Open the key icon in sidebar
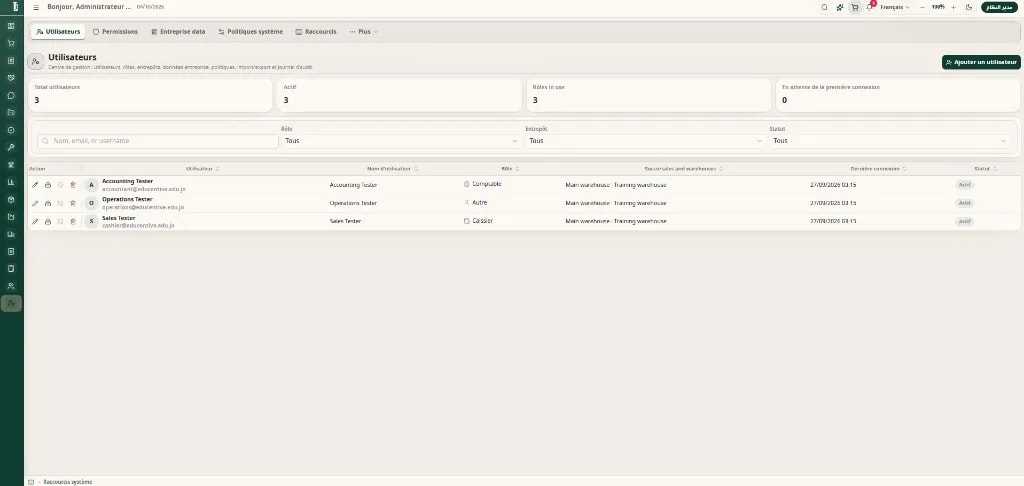The image size is (1024, 486). coord(11,147)
